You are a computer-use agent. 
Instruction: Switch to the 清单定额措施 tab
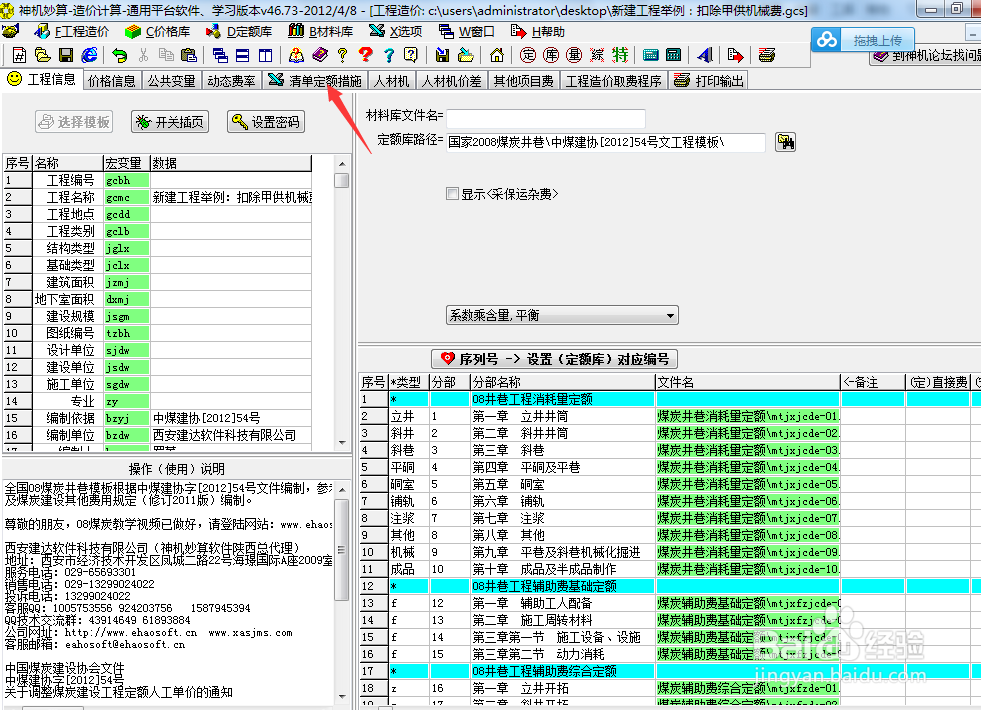point(315,81)
